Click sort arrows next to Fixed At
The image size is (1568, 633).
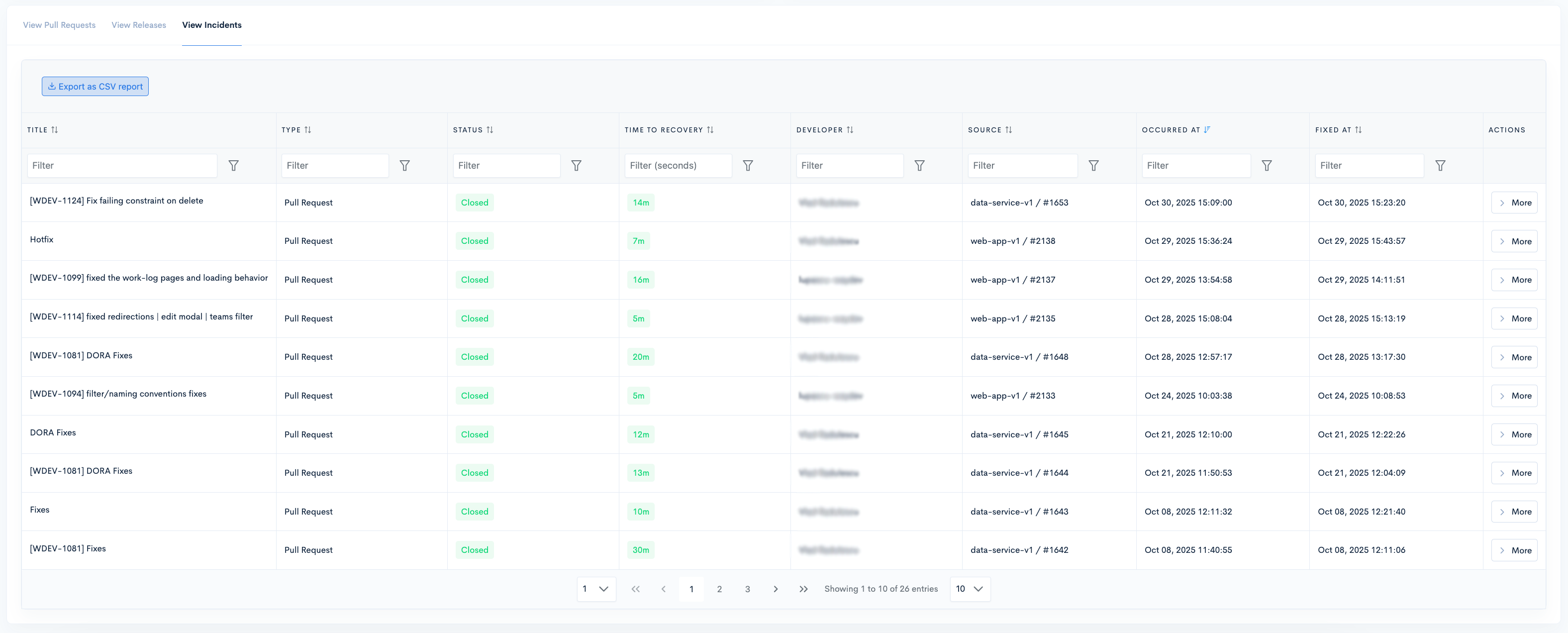tap(1358, 130)
